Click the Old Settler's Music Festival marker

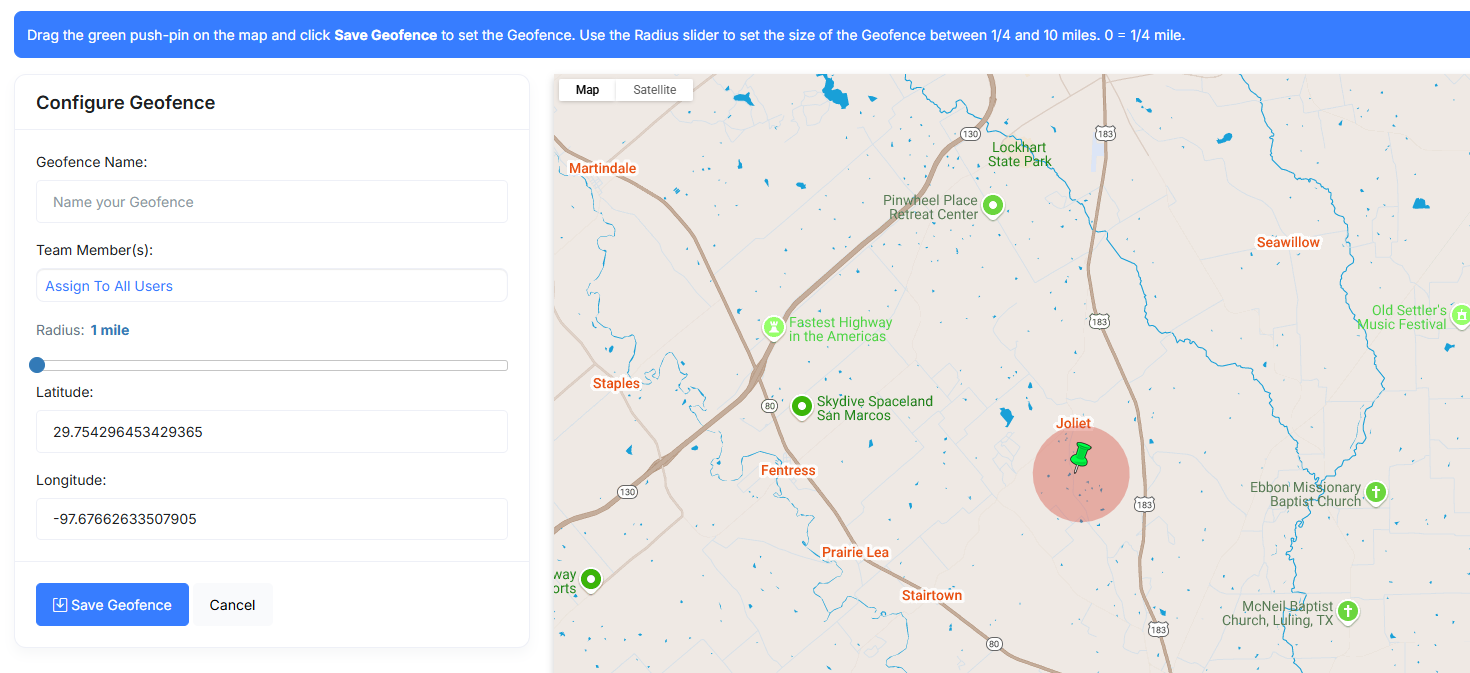1460,317
